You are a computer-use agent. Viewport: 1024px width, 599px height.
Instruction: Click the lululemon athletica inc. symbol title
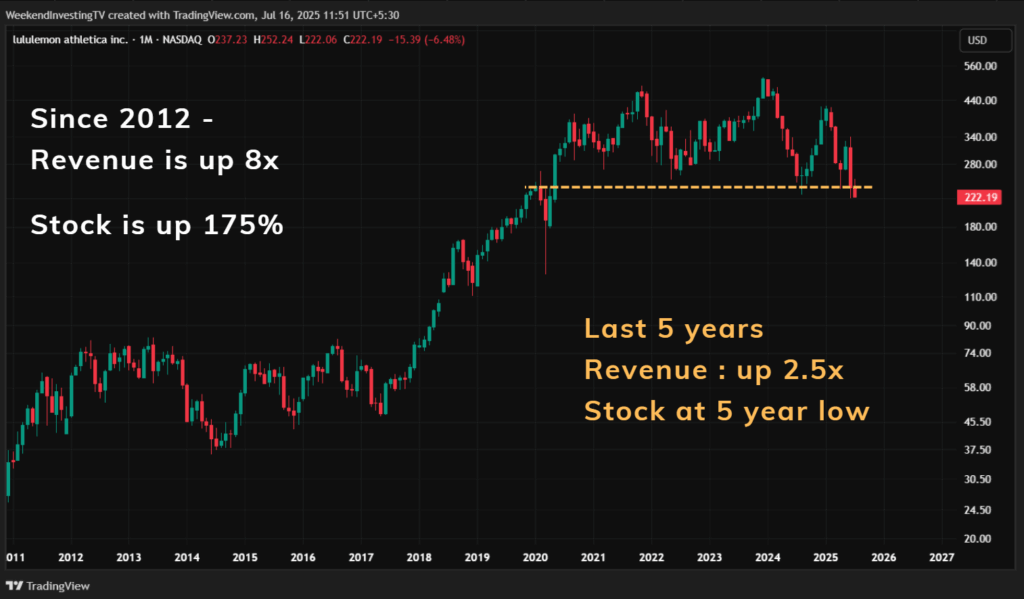70,40
